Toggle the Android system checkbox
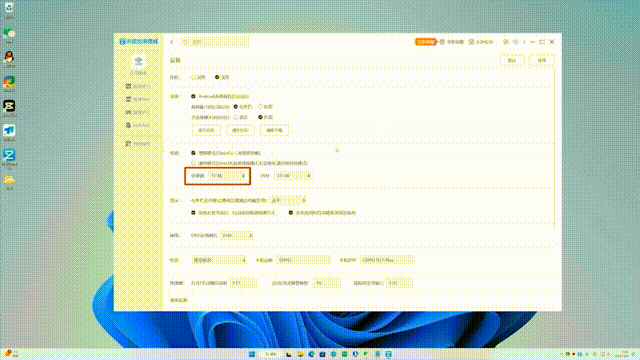 point(193,97)
